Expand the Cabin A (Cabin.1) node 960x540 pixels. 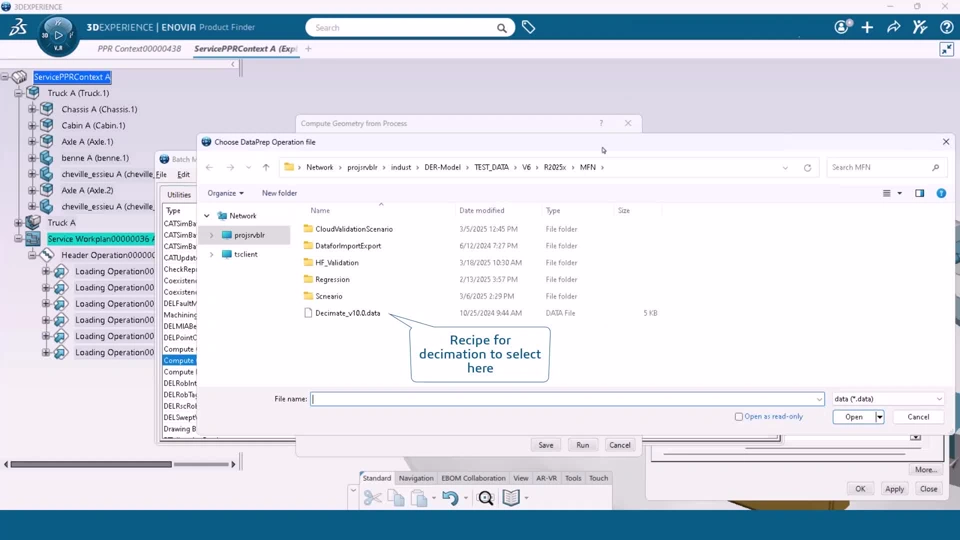pos(32,125)
